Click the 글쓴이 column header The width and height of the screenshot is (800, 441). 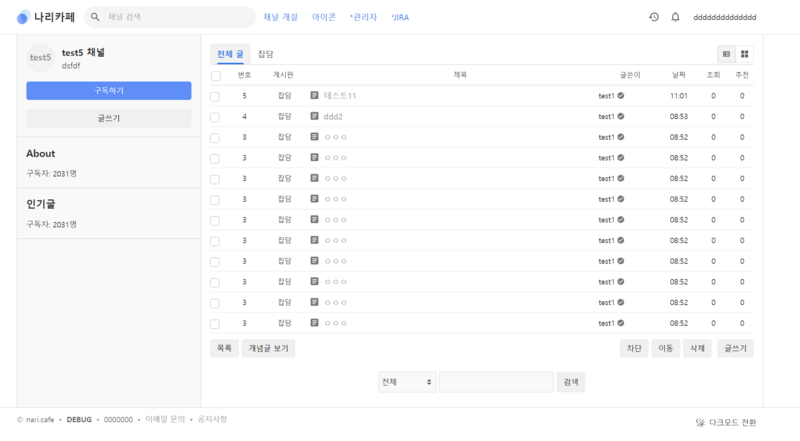coord(630,75)
